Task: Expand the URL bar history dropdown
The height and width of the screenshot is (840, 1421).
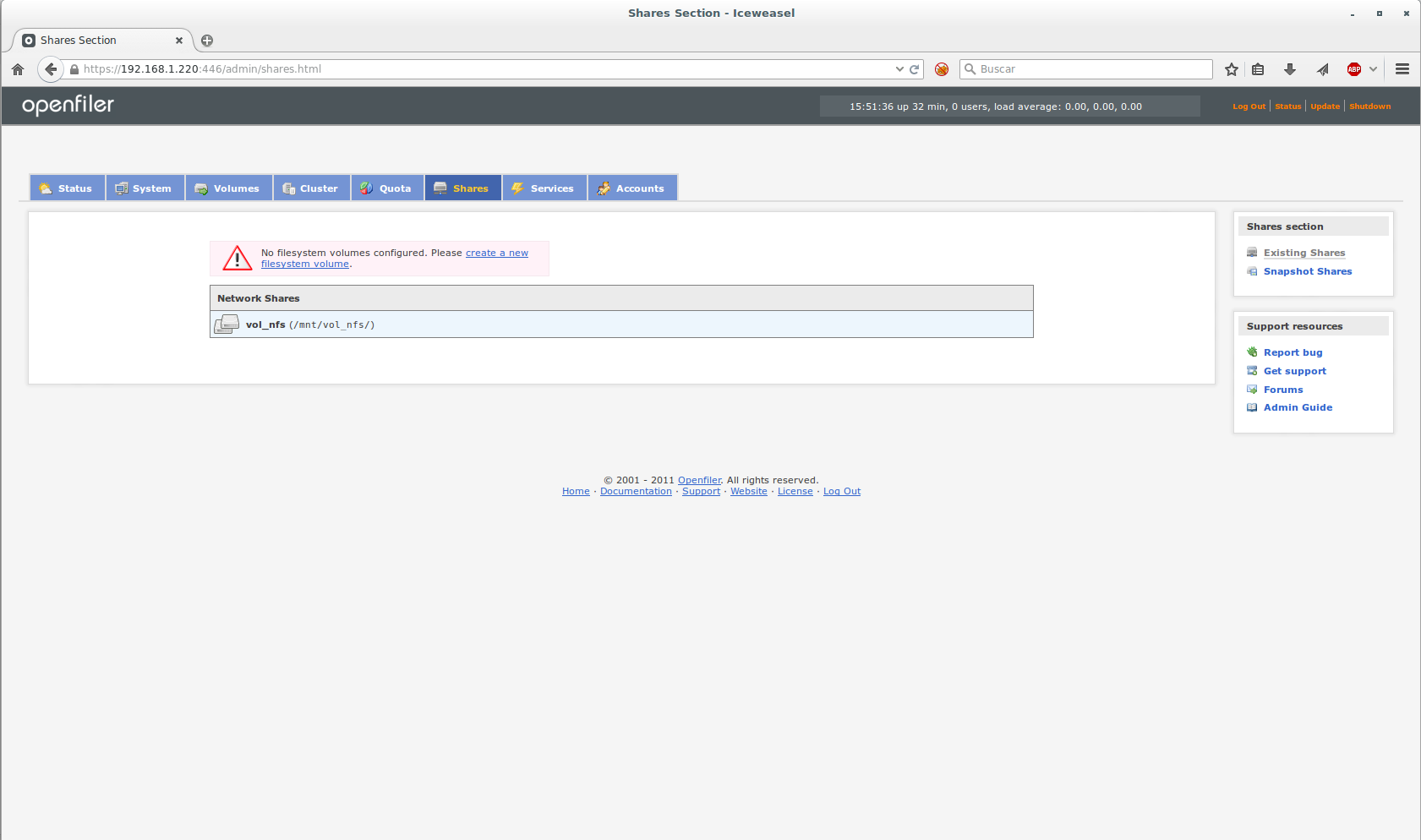Action: pos(899,69)
